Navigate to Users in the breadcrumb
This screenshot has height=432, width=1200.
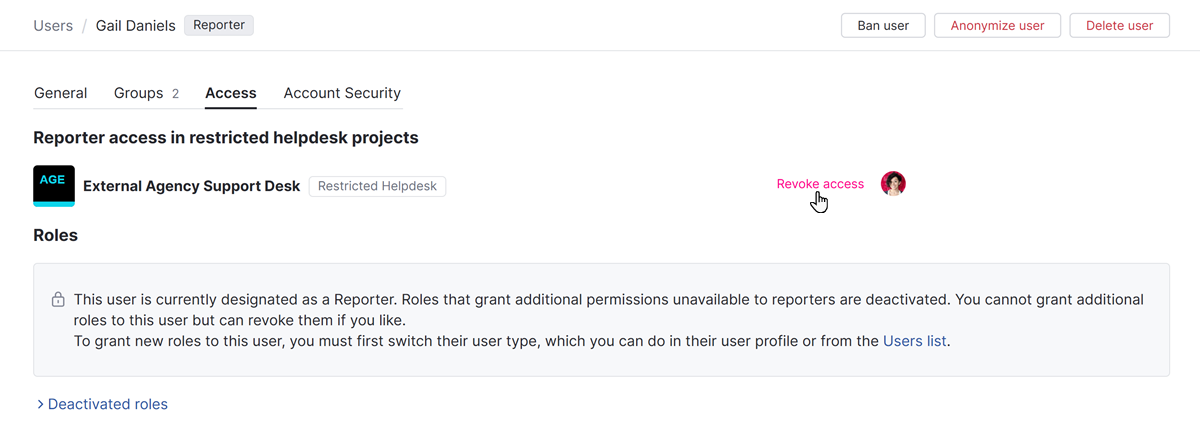click(x=53, y=26)
